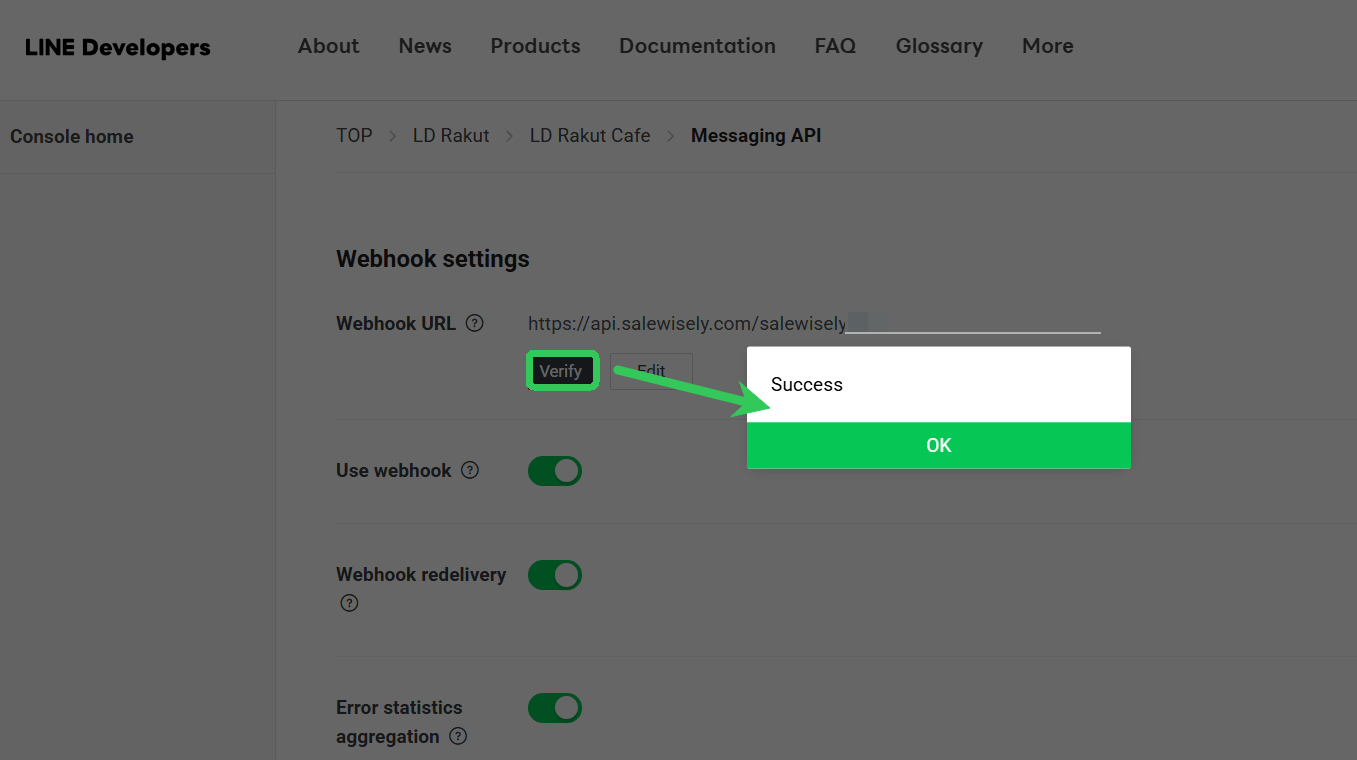Toggle the Webhook redelivery switch
Viewport: 1357px width, 760px height.
pos(555,575)
